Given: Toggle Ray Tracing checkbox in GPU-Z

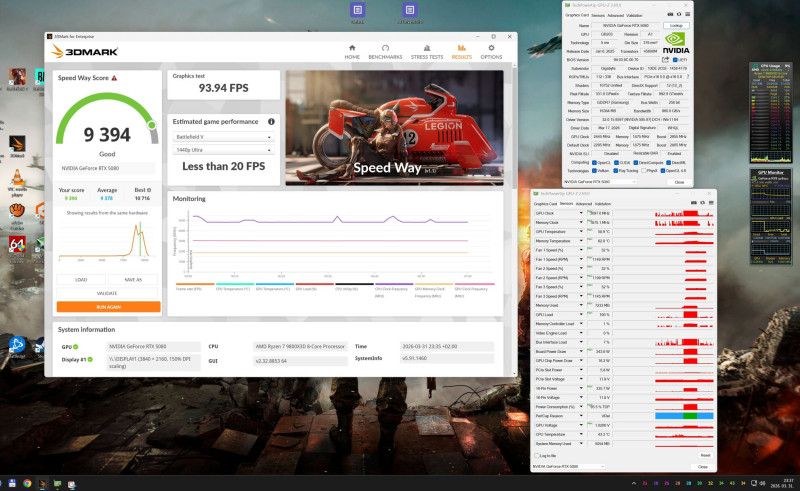Looking at the screenshot, I should pos(616,170).
